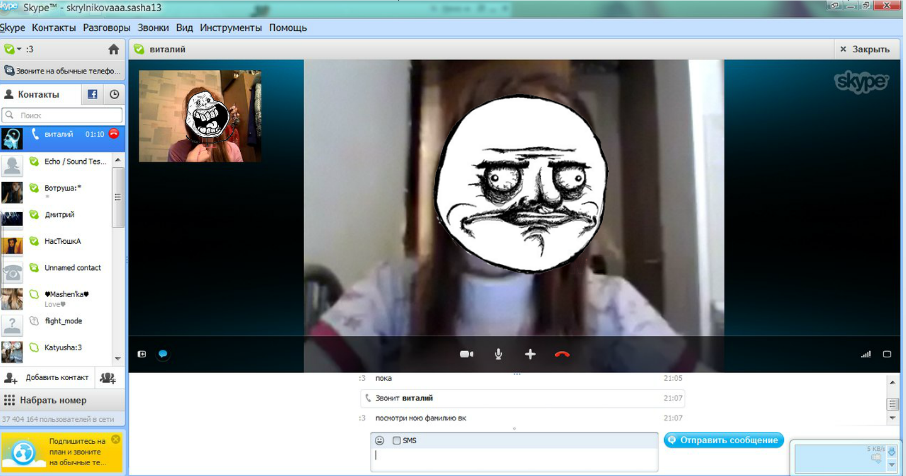Click Закрыть to close conversation
906x476 pixels.
[x=865, y=49]
